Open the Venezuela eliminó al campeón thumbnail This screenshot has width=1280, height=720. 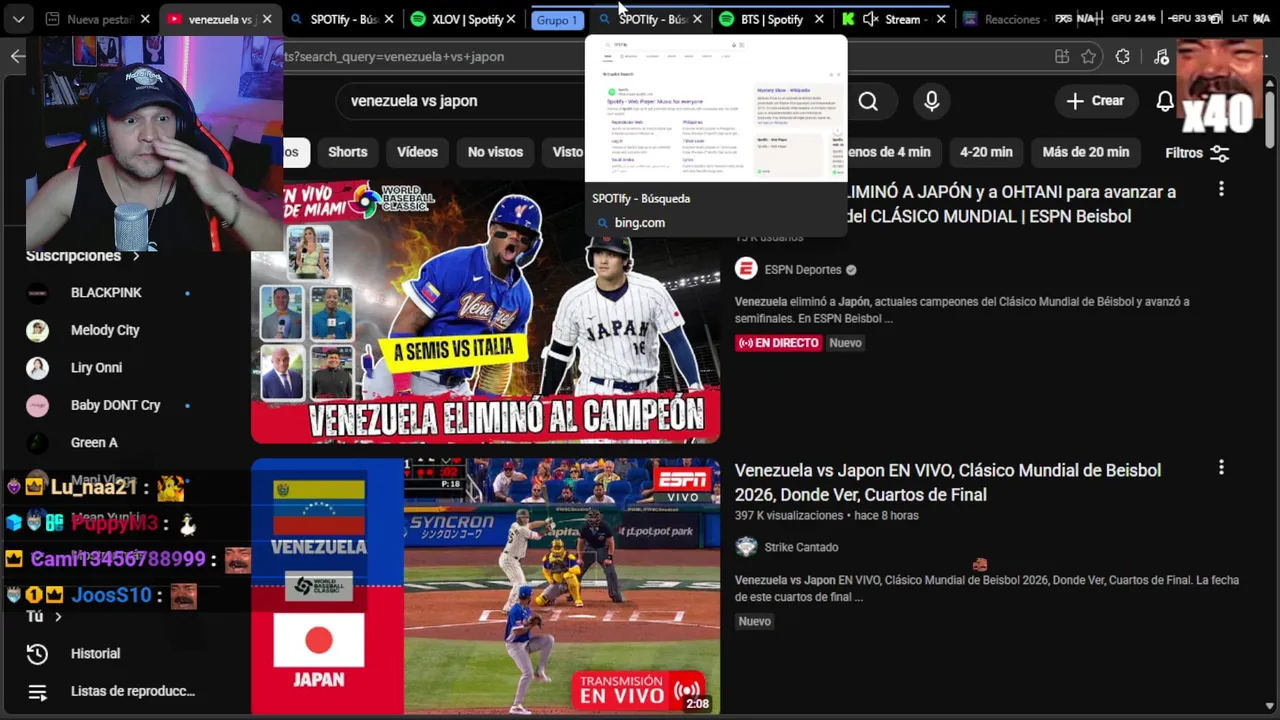[485, 312]
